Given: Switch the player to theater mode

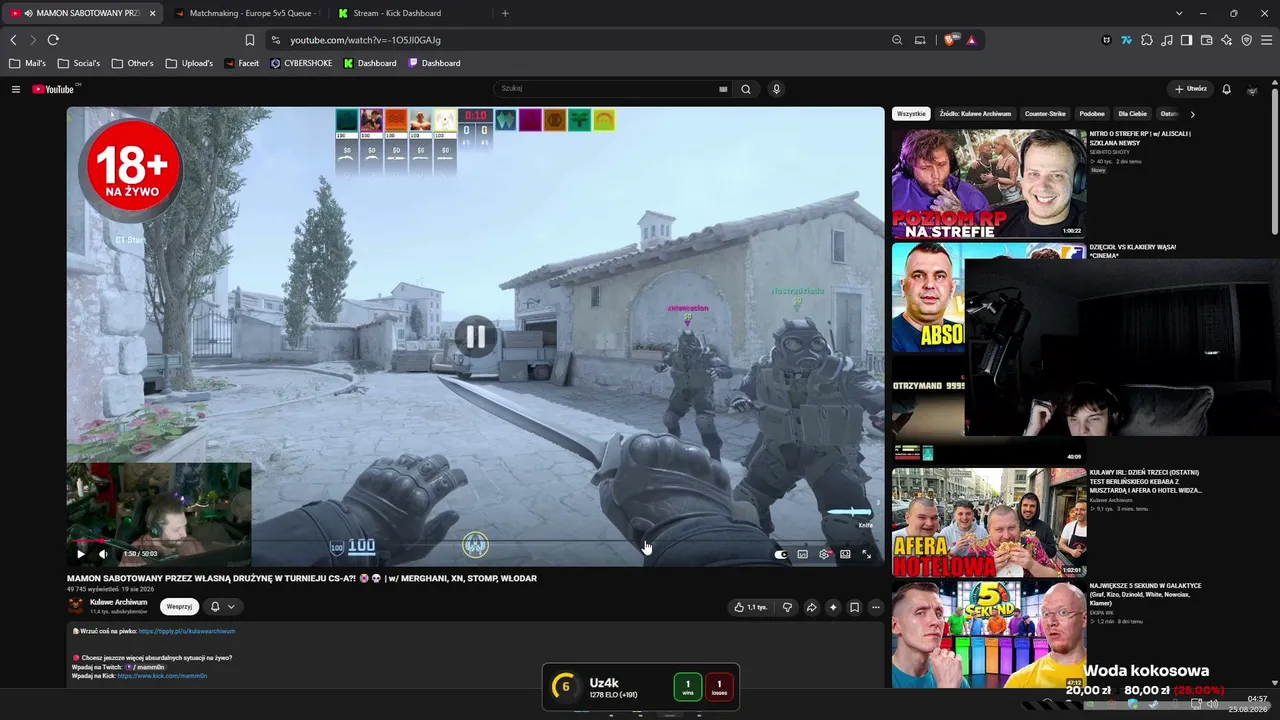Looking at the screenshot, I should coord(845,554).
